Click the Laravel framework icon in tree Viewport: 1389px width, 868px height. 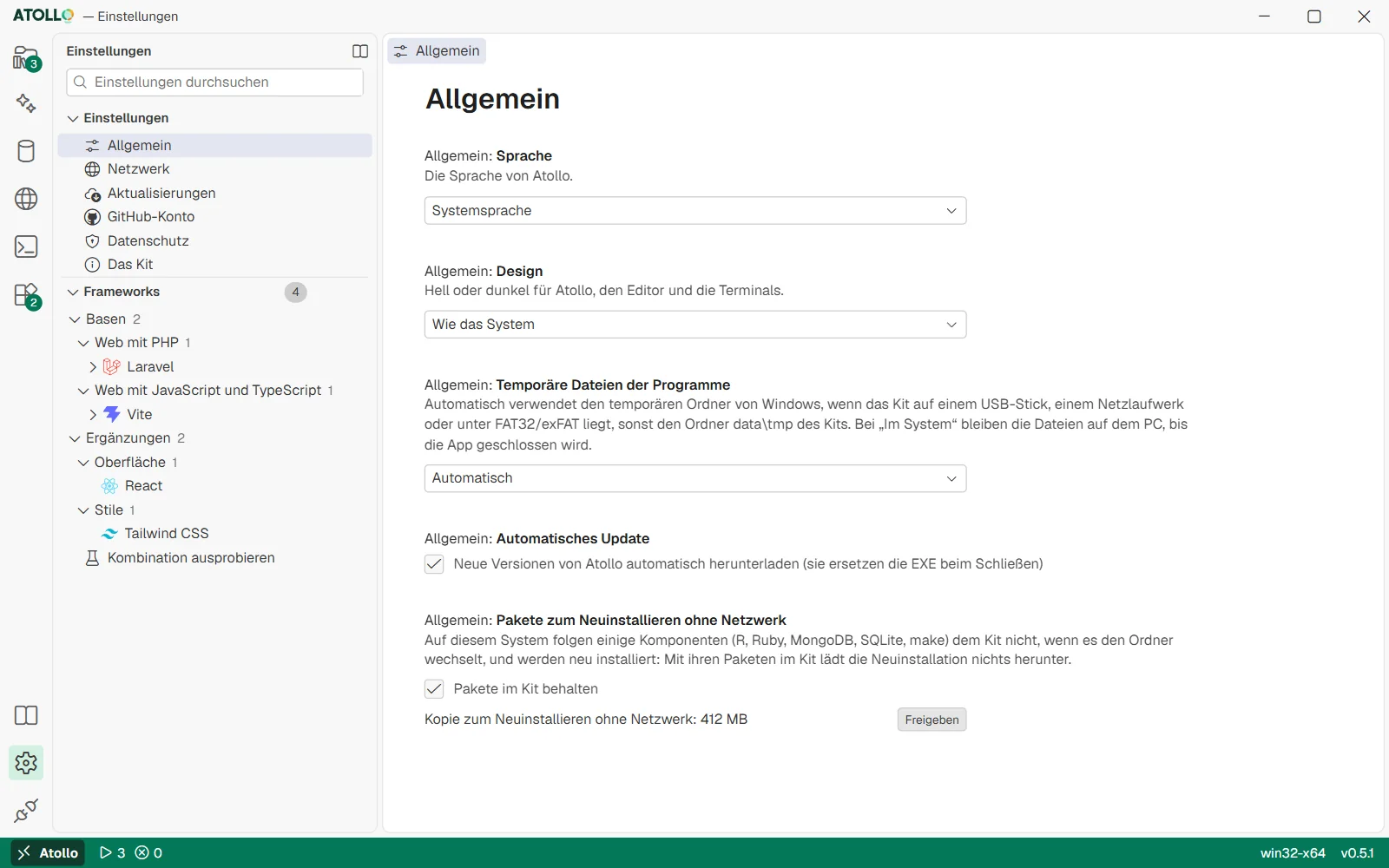click(112, 366)
